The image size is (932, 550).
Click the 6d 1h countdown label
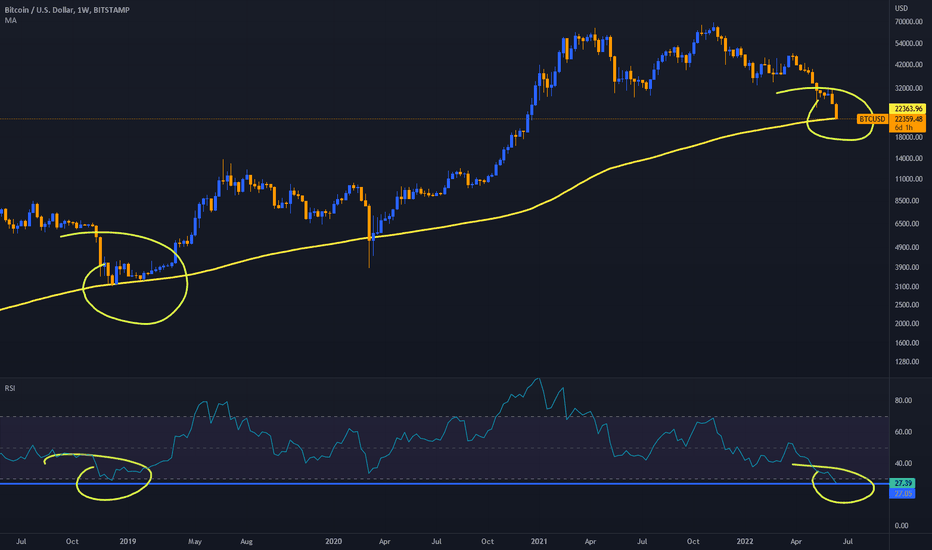904,128
